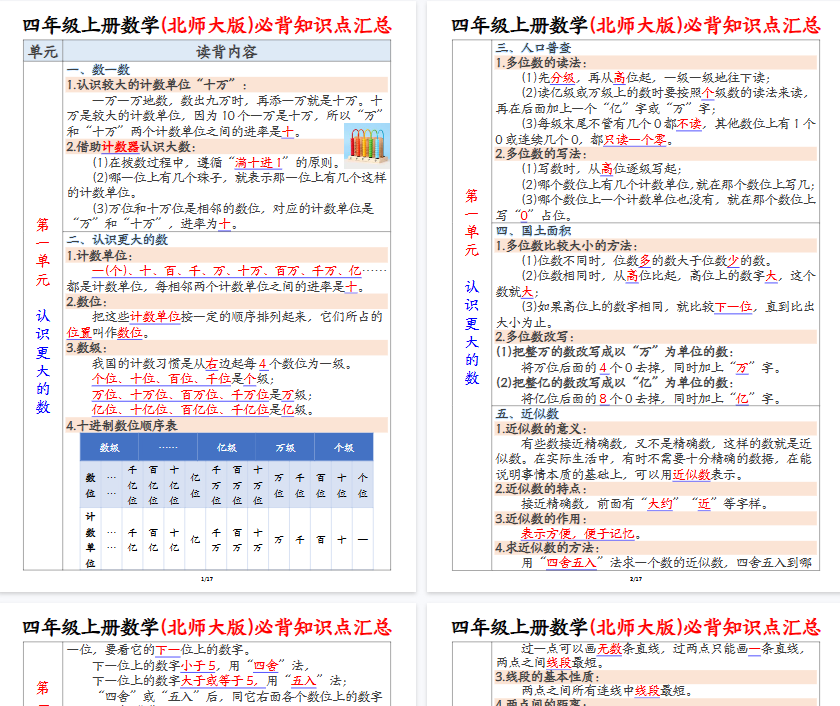Click the '二、认识更大的数' heading
Viewport: 840px width, 706px height.
click(x=117, y=240)
